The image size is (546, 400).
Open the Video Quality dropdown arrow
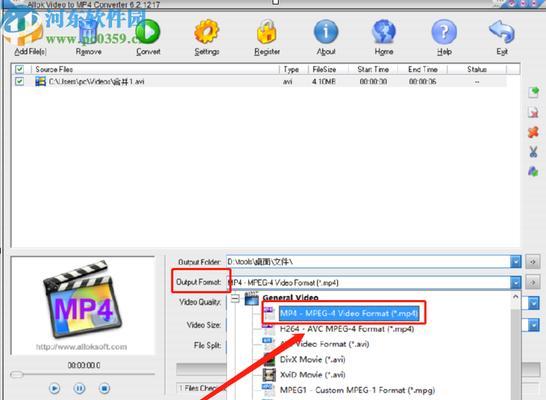tap(533, 303)
